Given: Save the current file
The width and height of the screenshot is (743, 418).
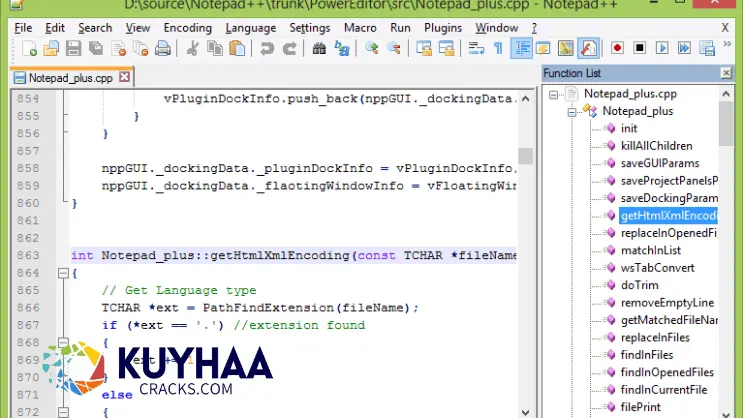Looking at the screenshot, I should (x=73, y=48).
